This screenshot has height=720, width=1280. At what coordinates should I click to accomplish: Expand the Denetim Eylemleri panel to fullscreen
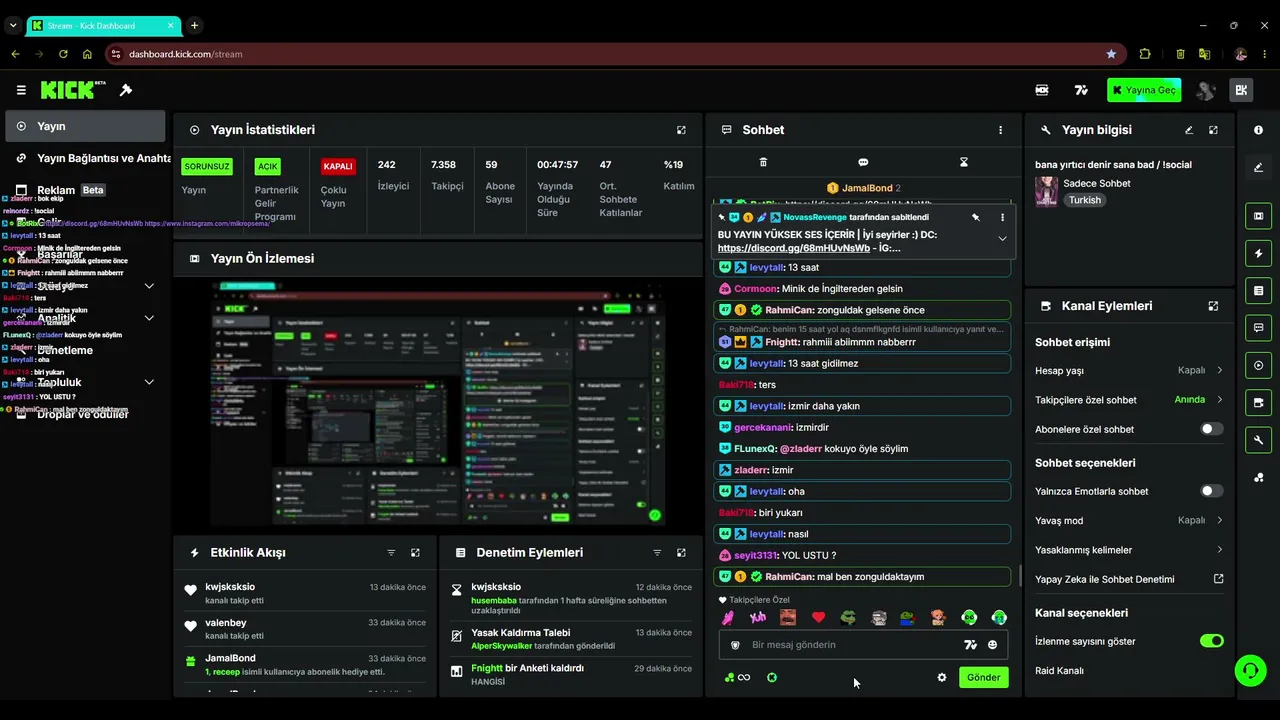click(x=681, y=553)
